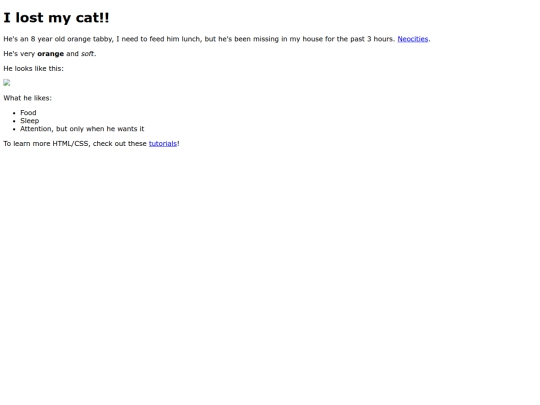This screenshot has height=405, width=540.
Task: Click the bullet before 'Food'
Action: point(14,113)
